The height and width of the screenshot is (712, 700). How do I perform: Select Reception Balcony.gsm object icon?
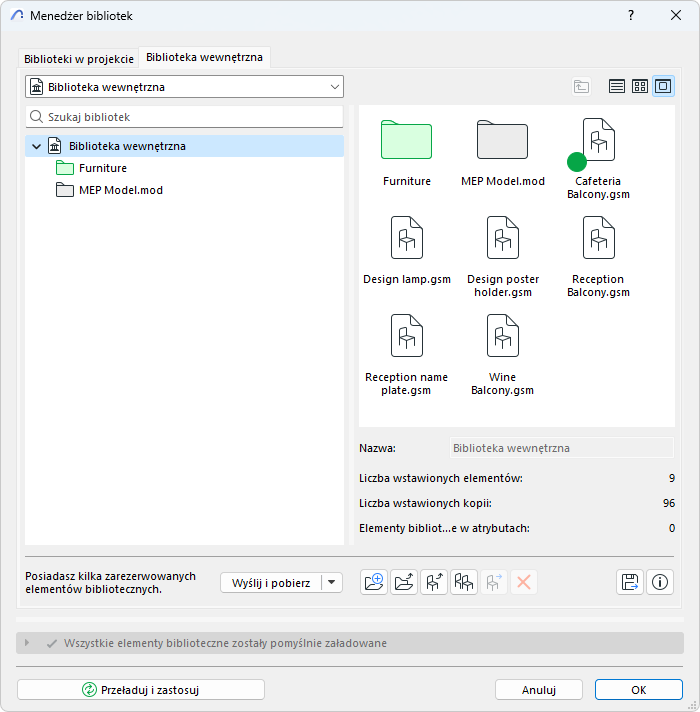click(x=598, y=237)
